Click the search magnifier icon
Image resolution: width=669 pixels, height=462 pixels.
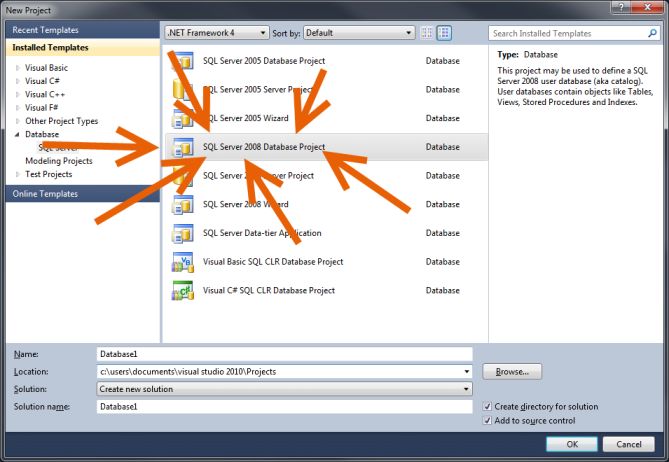[x=652, y=33]
